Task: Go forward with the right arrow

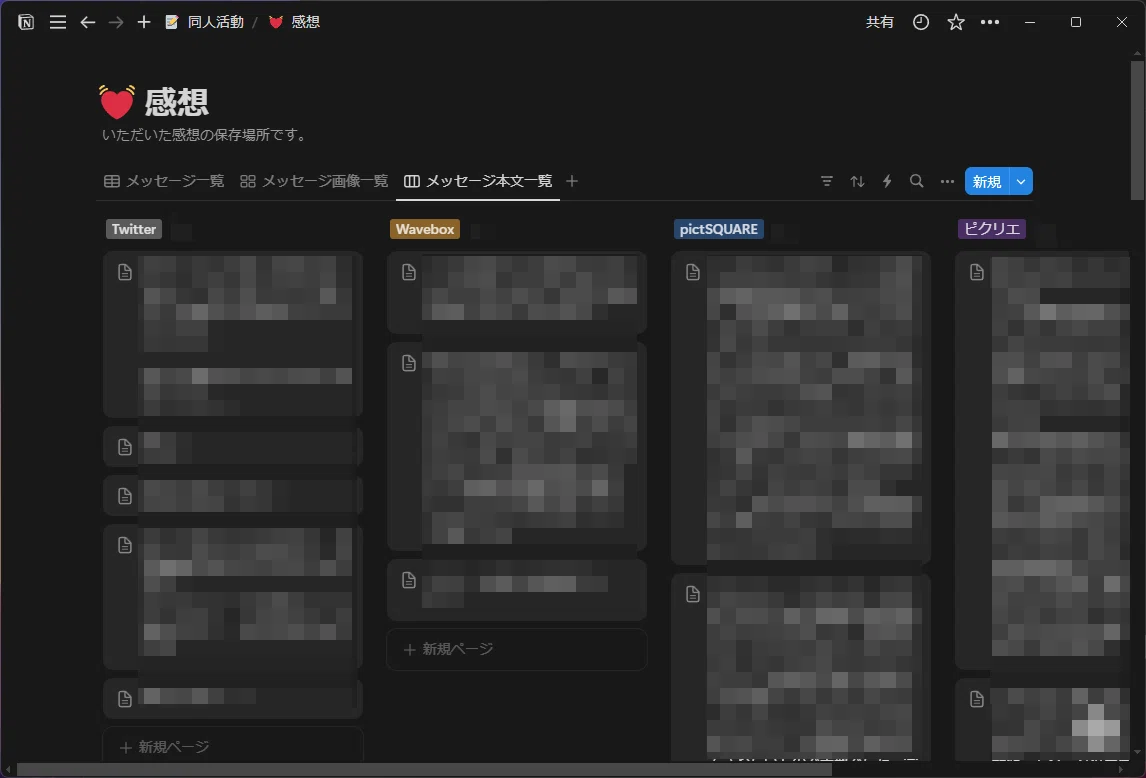Action: pyautogui.click(x=115, y=22)
